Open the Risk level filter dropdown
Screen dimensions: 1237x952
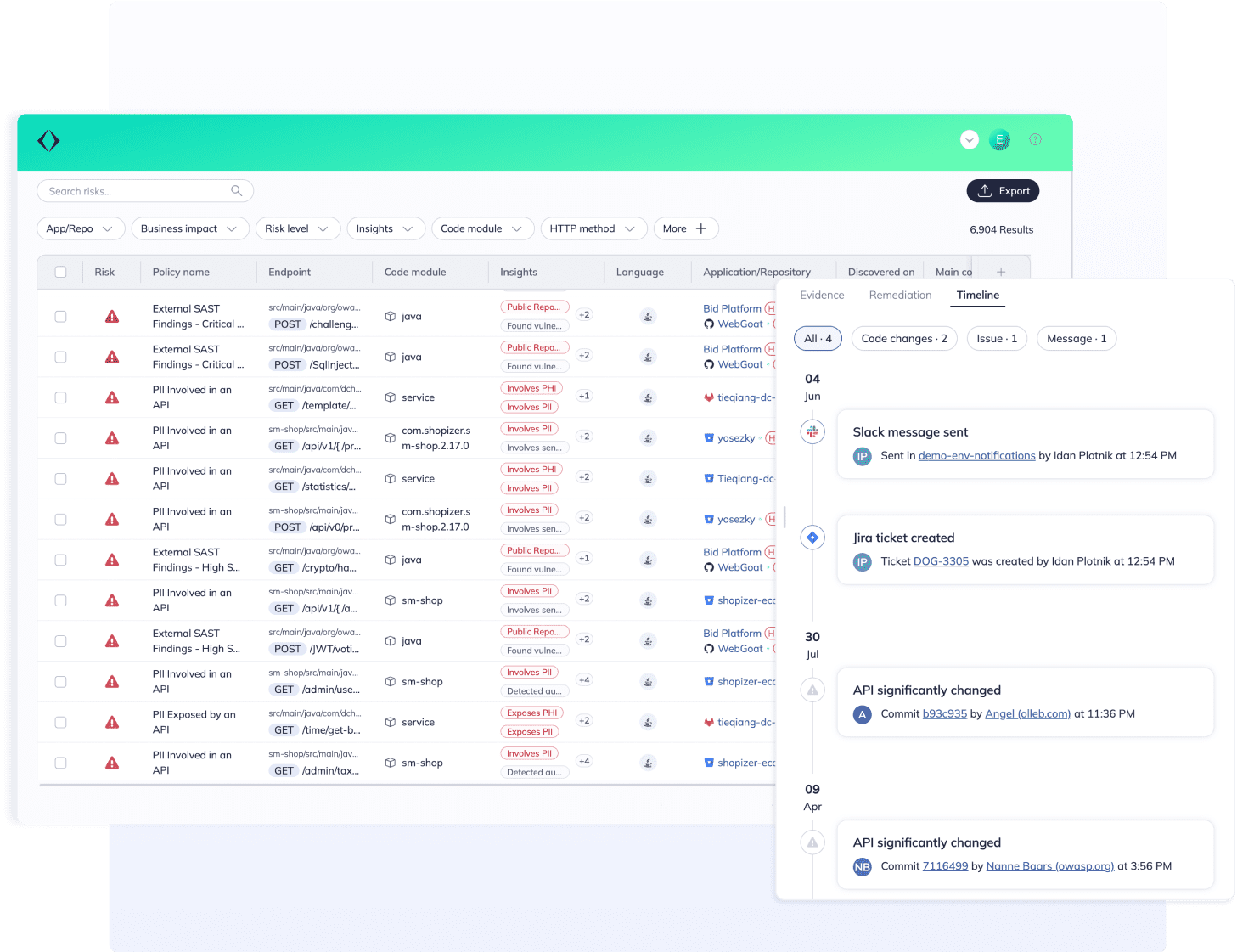[x=297, y=228]
